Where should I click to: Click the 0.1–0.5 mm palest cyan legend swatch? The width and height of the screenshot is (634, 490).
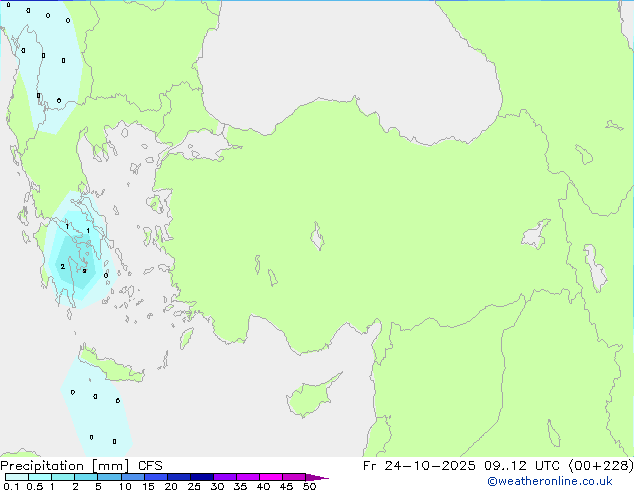point(17,477)
